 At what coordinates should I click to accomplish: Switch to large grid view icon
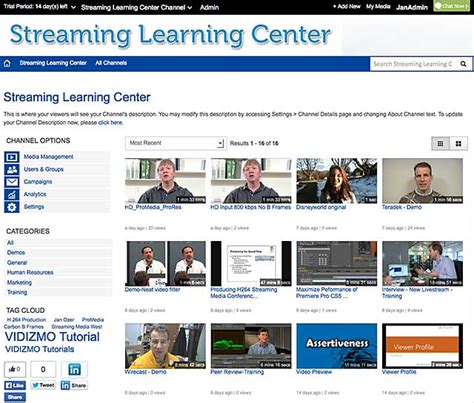(459, 143)
